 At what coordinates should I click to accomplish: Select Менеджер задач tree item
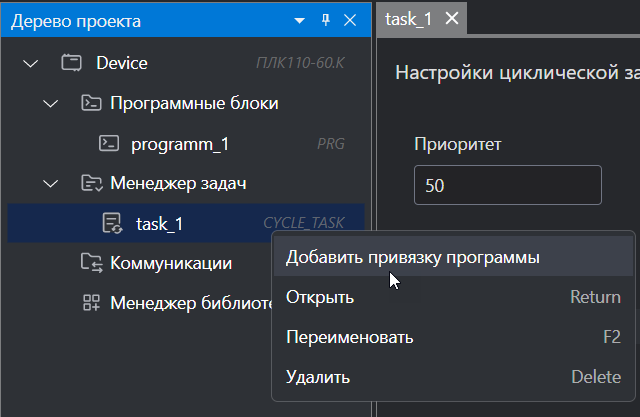point(178,183)
